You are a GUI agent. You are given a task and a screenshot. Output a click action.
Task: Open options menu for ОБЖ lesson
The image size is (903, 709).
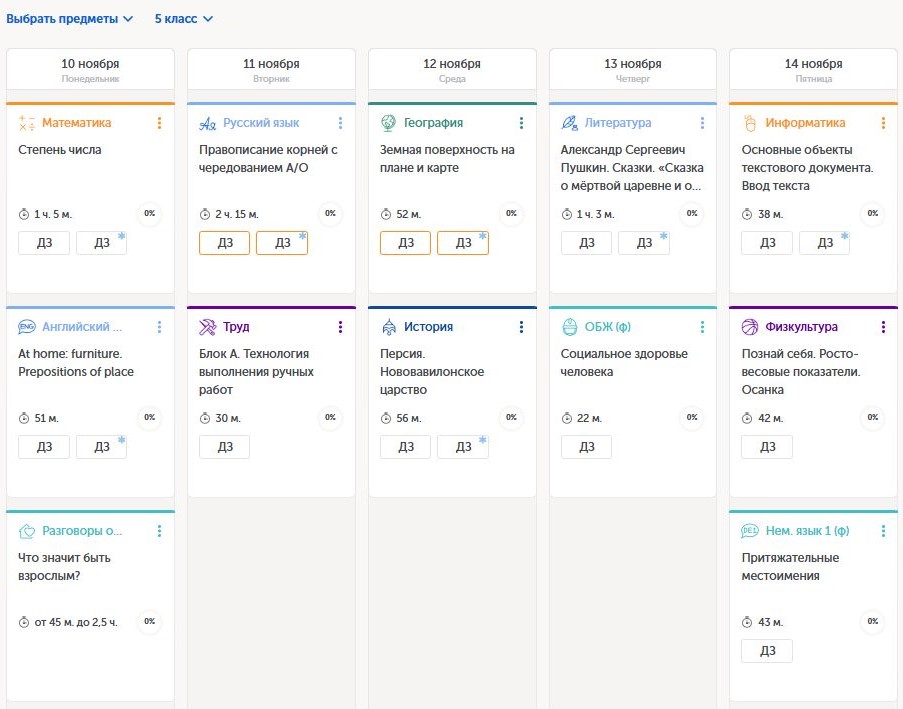click(x=702, y=327)
